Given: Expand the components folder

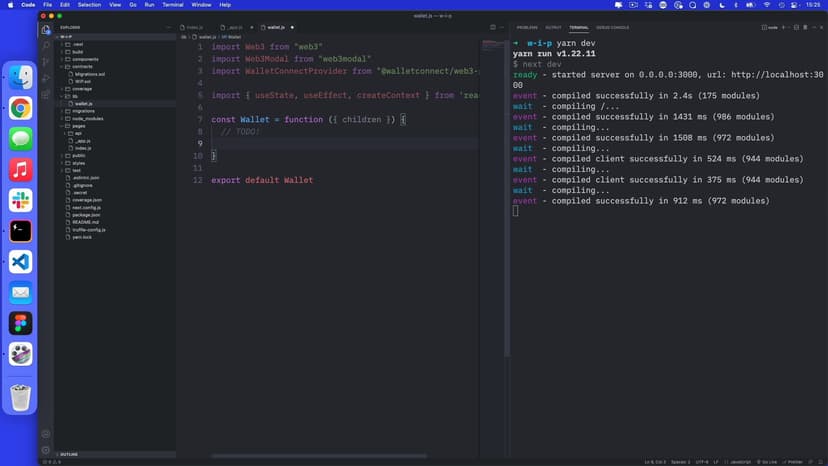Looking at the screenshot, I should 85,59.
